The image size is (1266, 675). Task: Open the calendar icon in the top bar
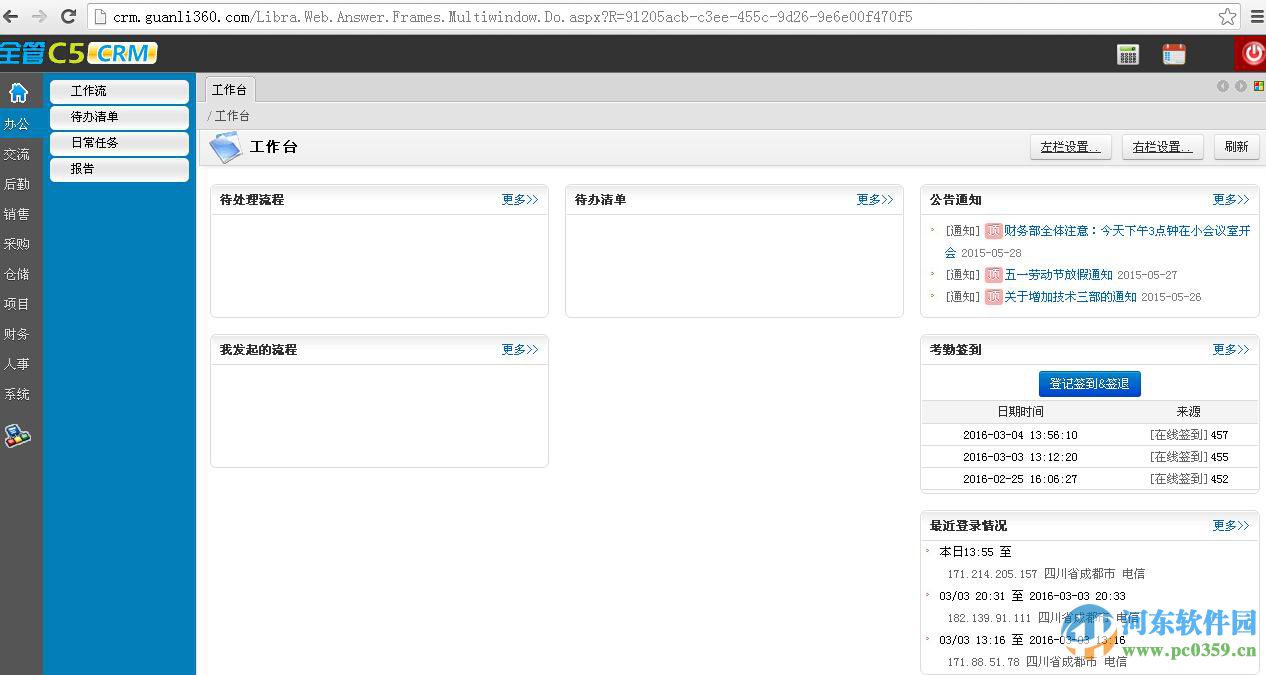coord(1173,54)
